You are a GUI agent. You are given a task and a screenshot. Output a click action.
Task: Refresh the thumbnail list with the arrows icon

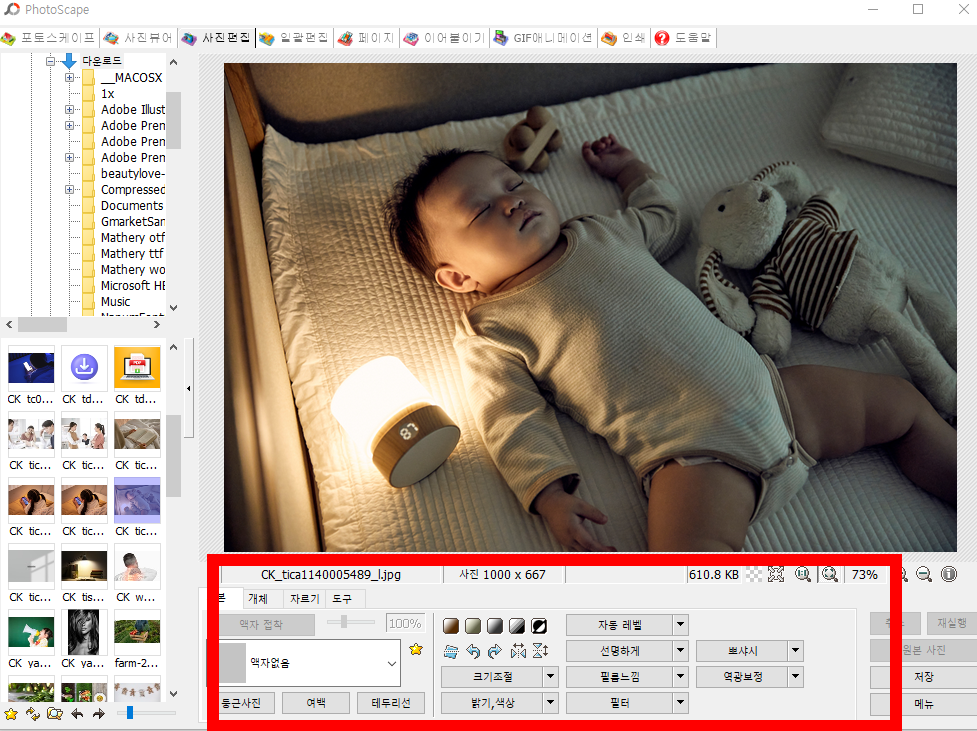coord(32,714)
